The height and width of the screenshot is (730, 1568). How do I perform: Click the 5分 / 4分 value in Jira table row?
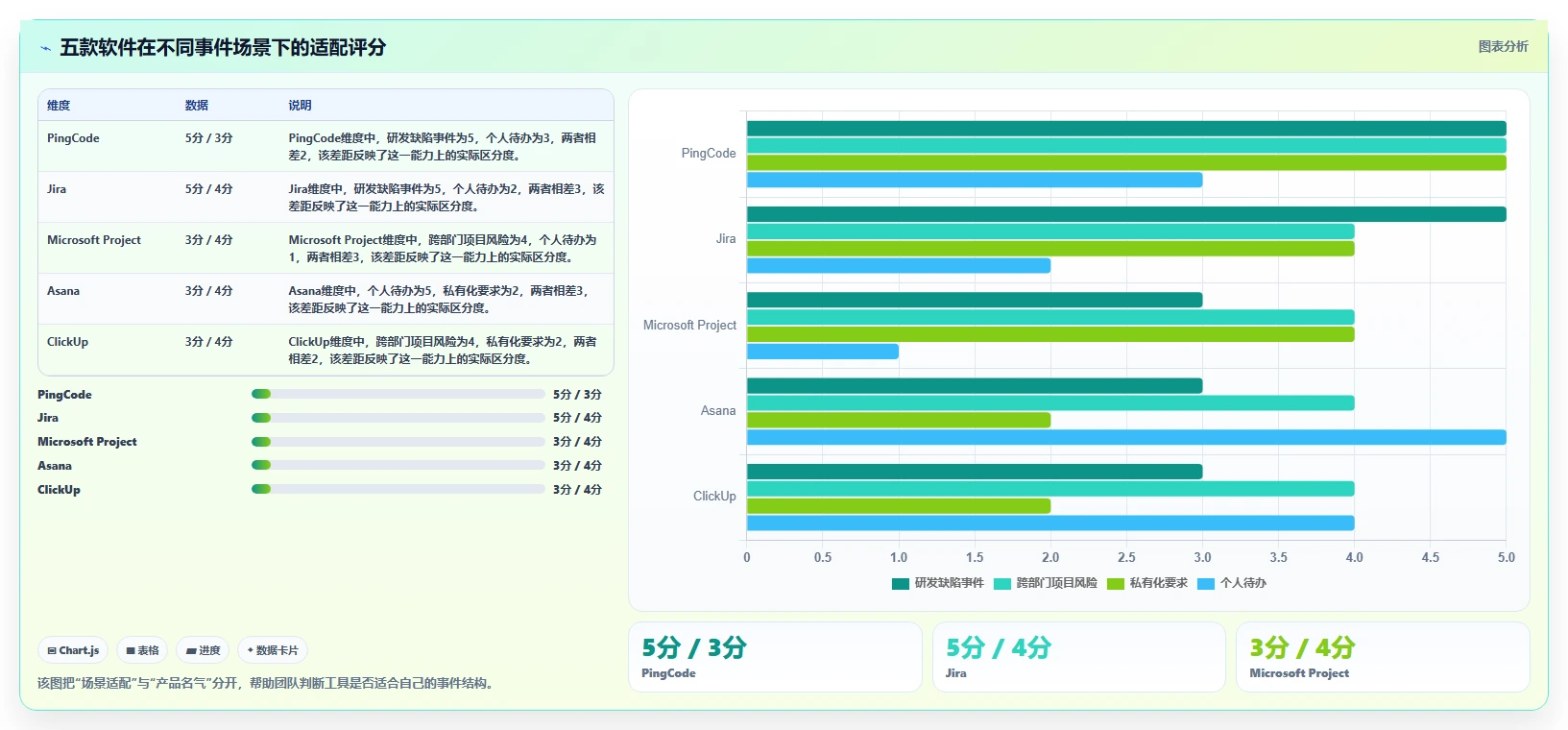tap(209, 189)
